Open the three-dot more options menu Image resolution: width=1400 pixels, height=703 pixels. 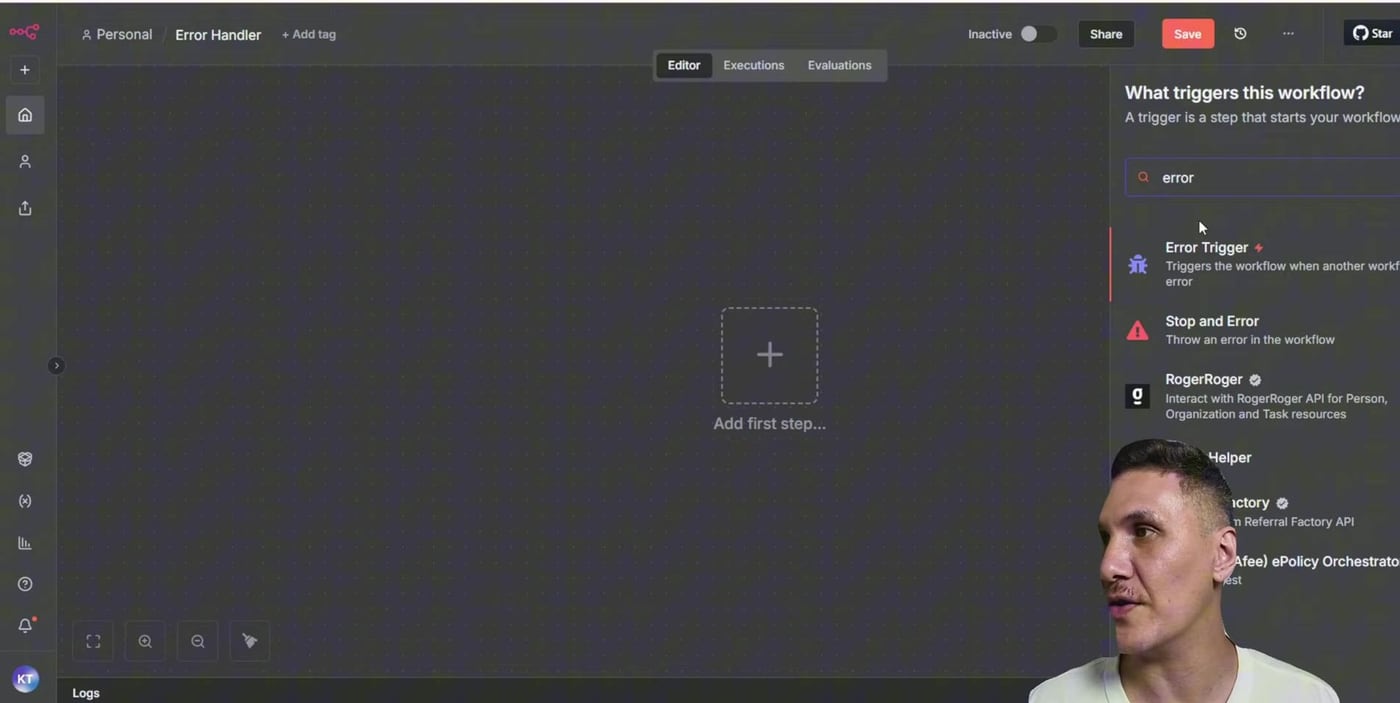[1288, 34]
